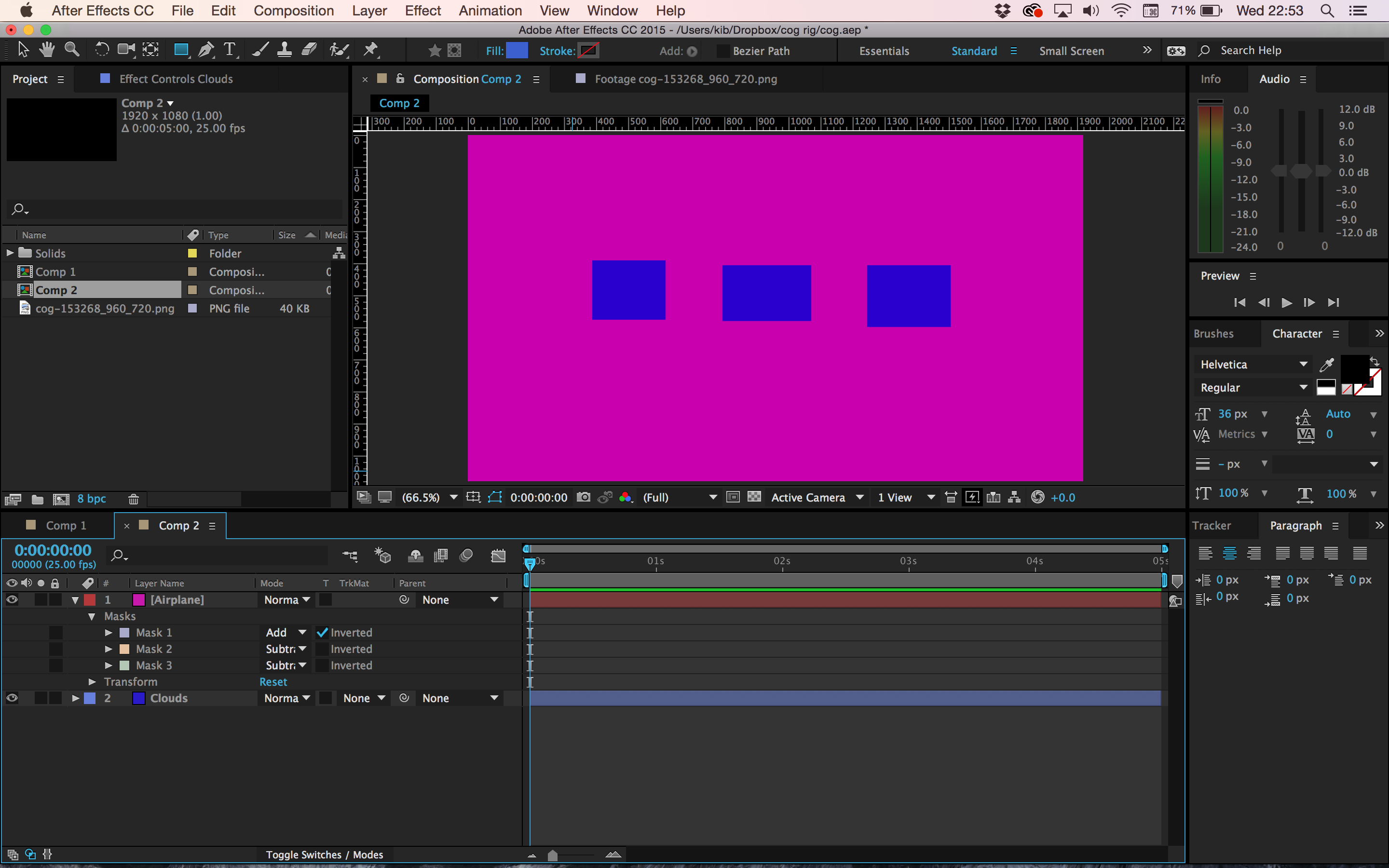Click the 8 bpc color depth button
1389x868 pixels.
[x=91, y=498]
